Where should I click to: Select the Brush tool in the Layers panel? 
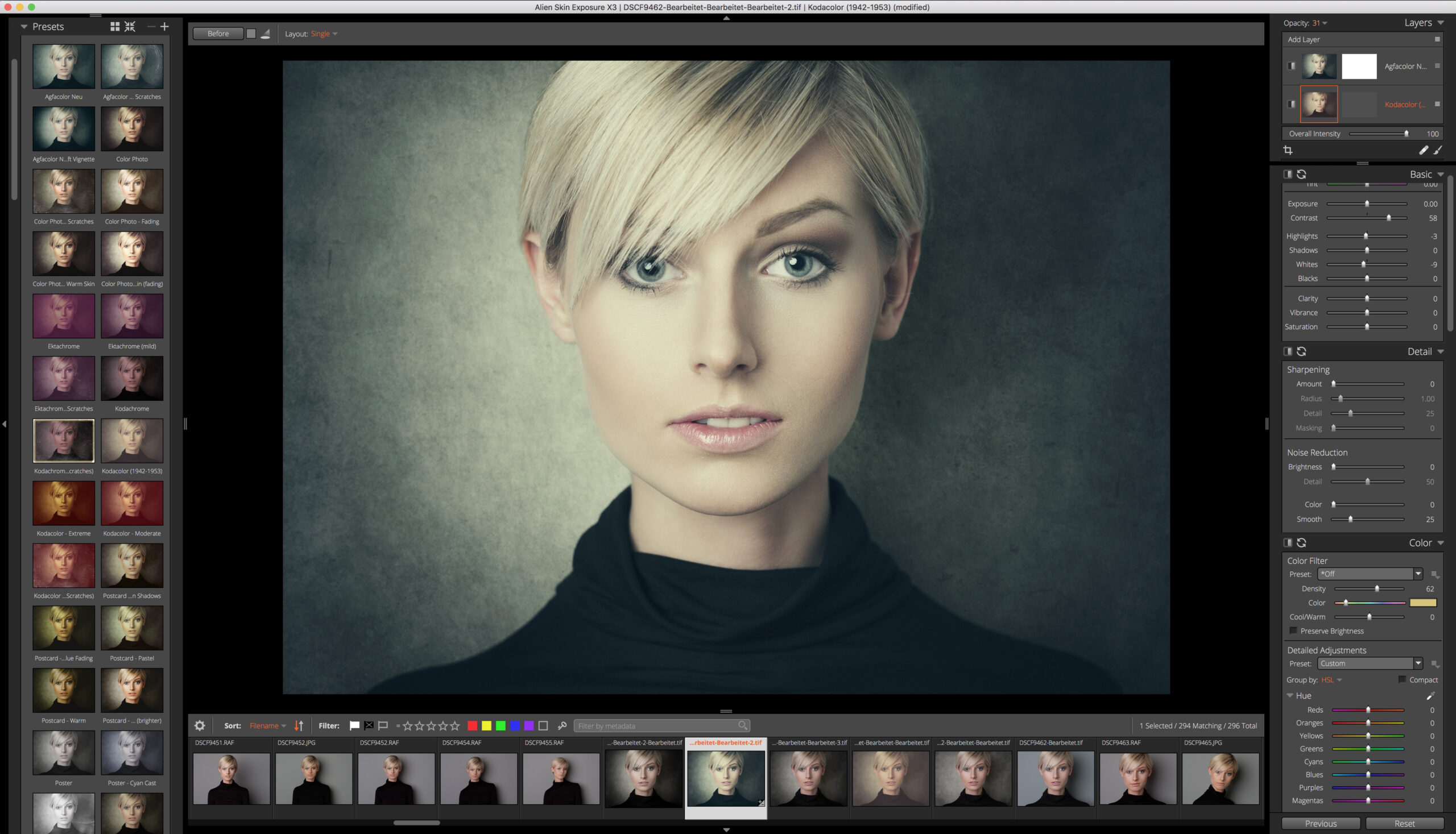pos(1440,151)
